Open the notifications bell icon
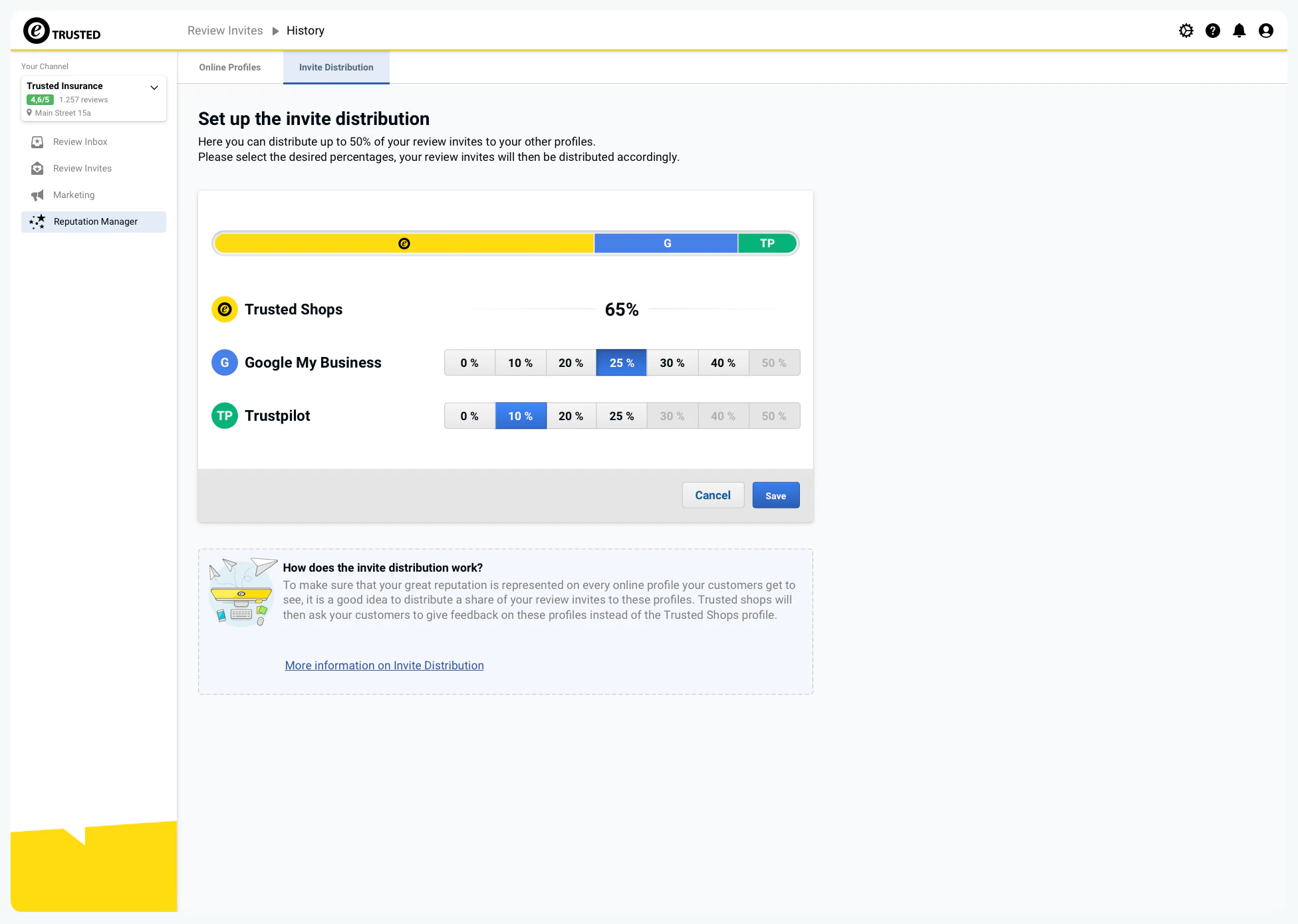The image size is (1298, 924). [x=1239, y=30]
